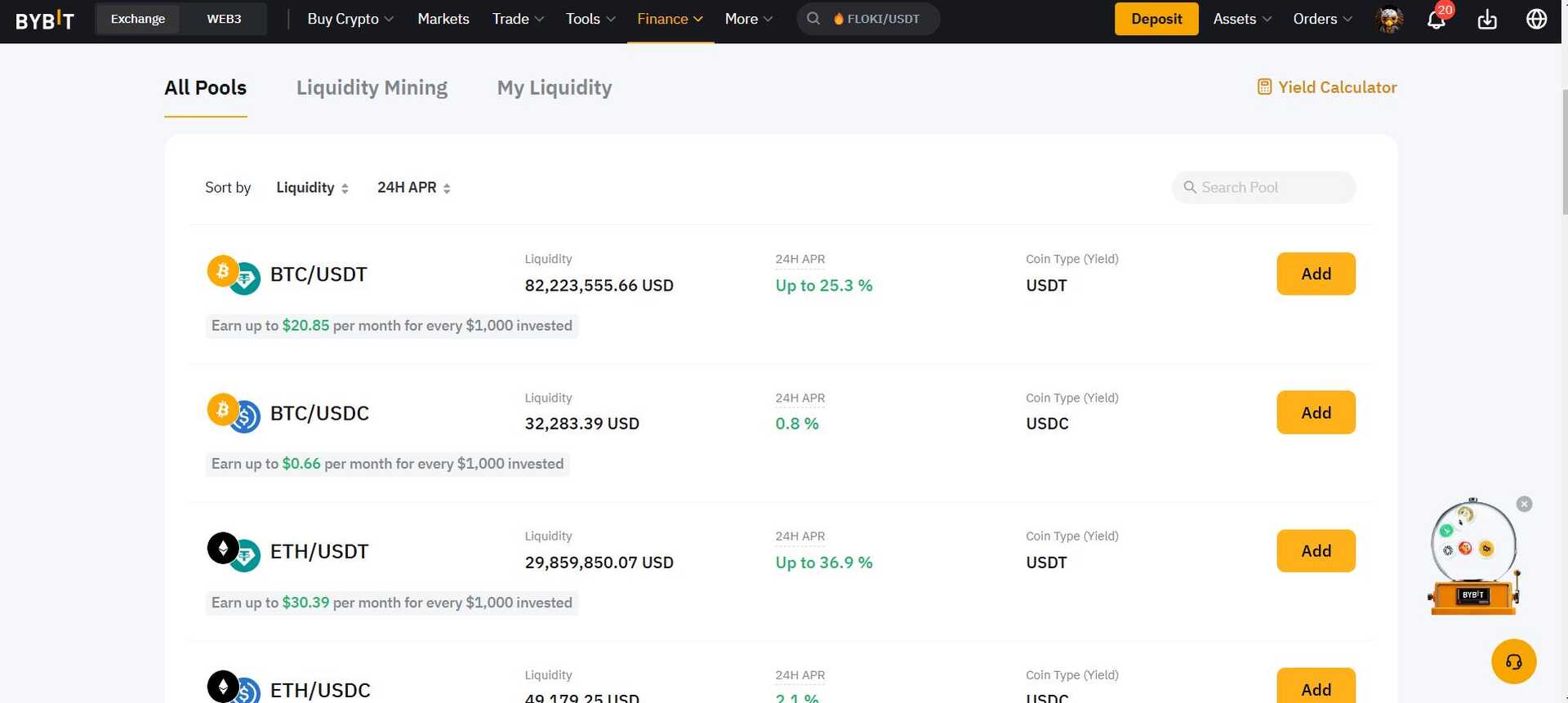Image resolution: width=1568 pixels, height=703 pixels.
Task: Close the floating lottery machine promo
Action: tap(1524, 504)
